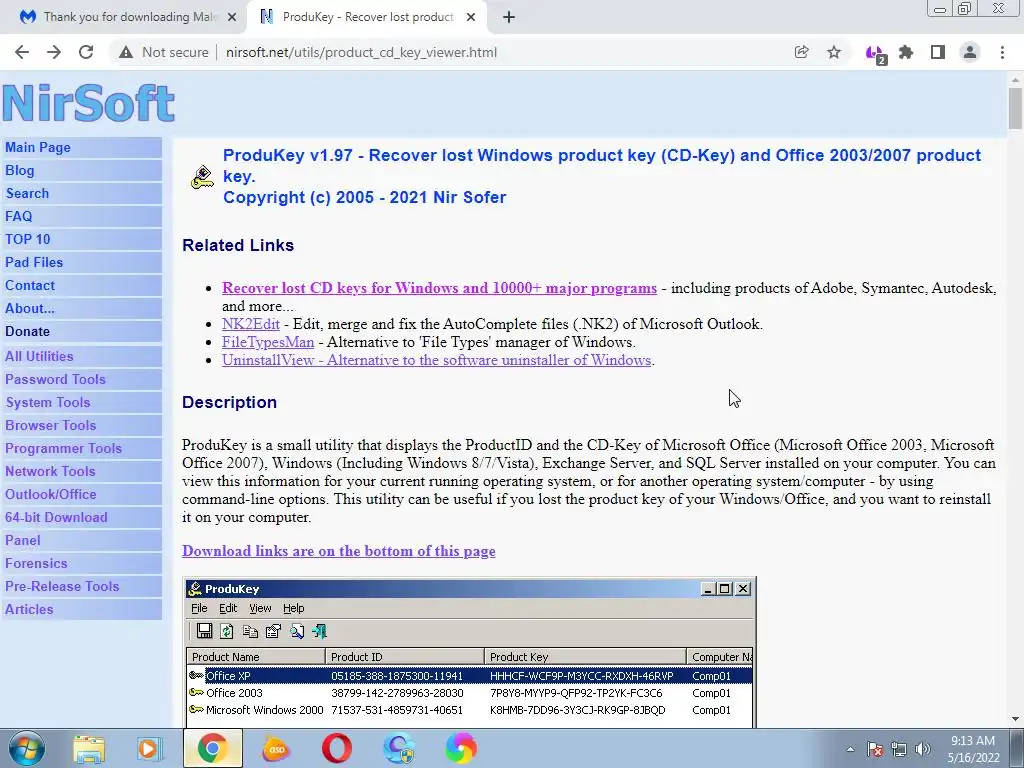Open All Utilities sidebar link
Image resolution: width=1024 pixels, height=768 pixels.
(39, 357)
